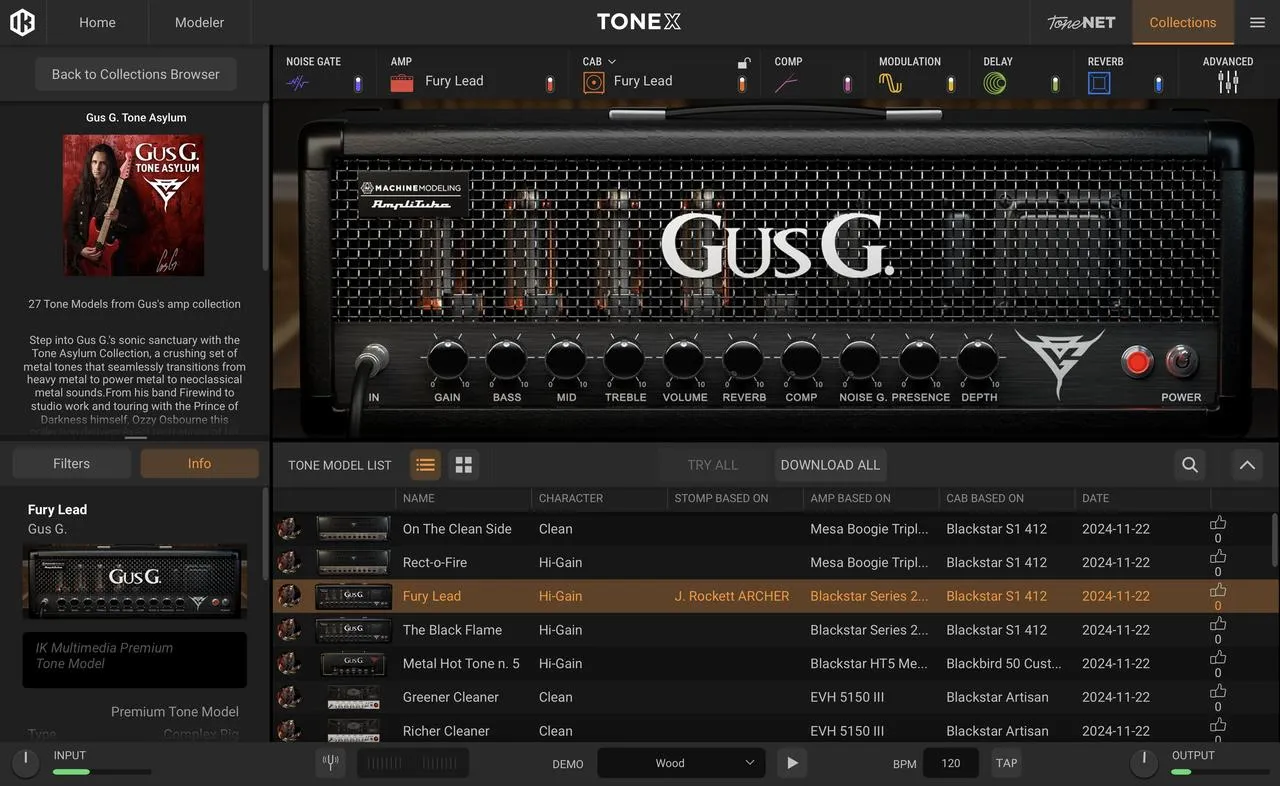
Task: Toggle the Comp power LED switch
Action: 847,84
